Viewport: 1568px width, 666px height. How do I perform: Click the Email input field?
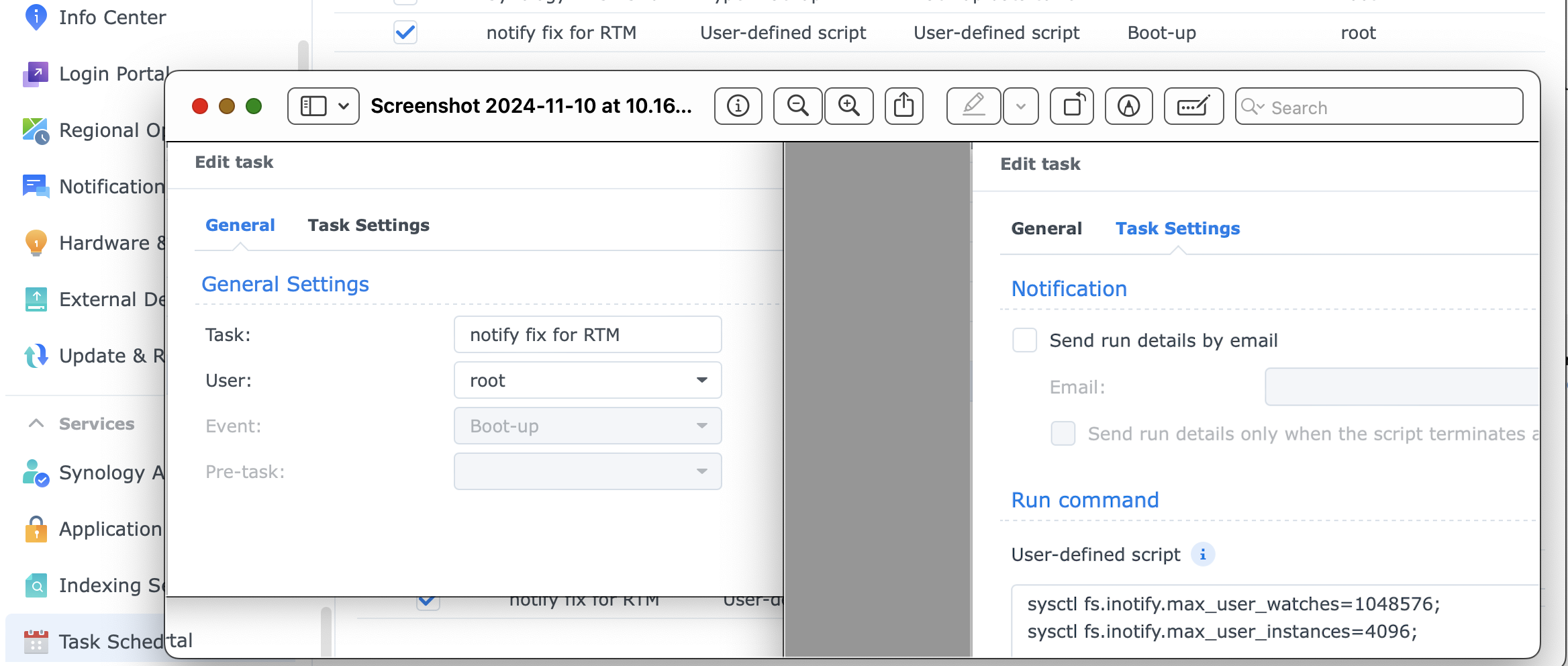[x=1402, y=387]
